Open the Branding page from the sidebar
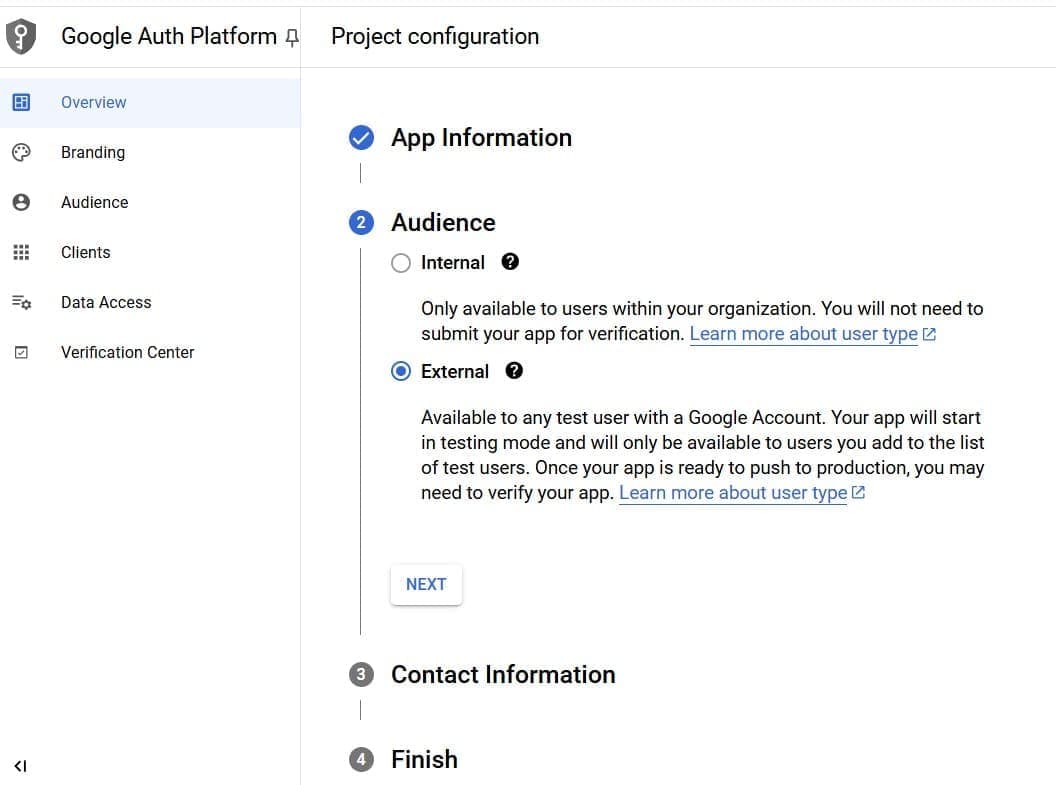Image resolution: width=1056 pixels, height=785 pixels. pyautogui.click(x=93, y=151)
